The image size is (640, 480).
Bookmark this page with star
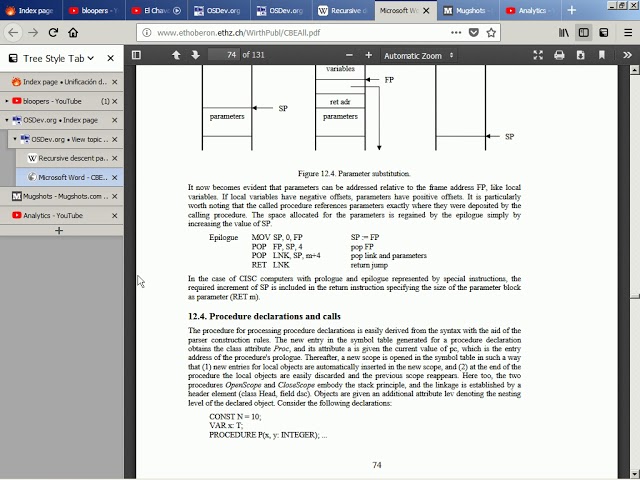491,33
